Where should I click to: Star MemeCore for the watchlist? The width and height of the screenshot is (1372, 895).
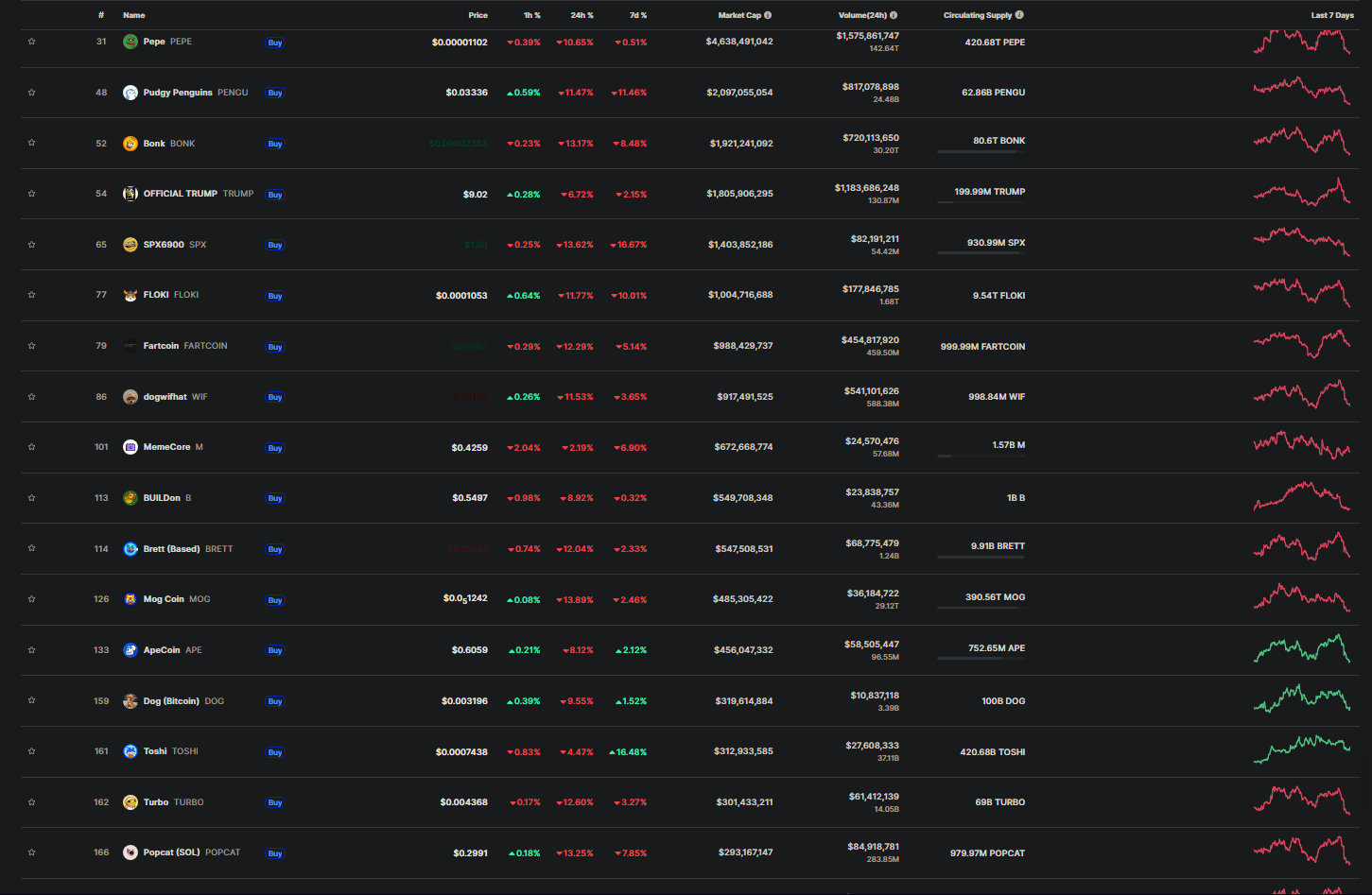pos(31,447)
